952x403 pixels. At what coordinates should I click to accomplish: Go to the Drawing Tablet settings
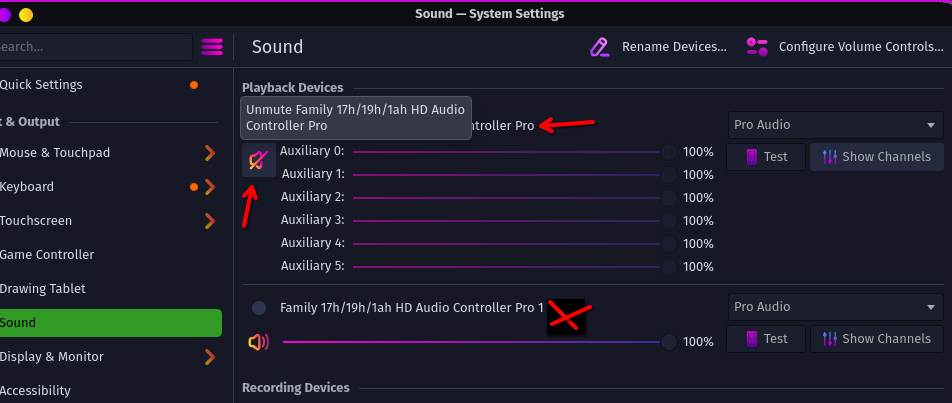(x=42, y=289)
